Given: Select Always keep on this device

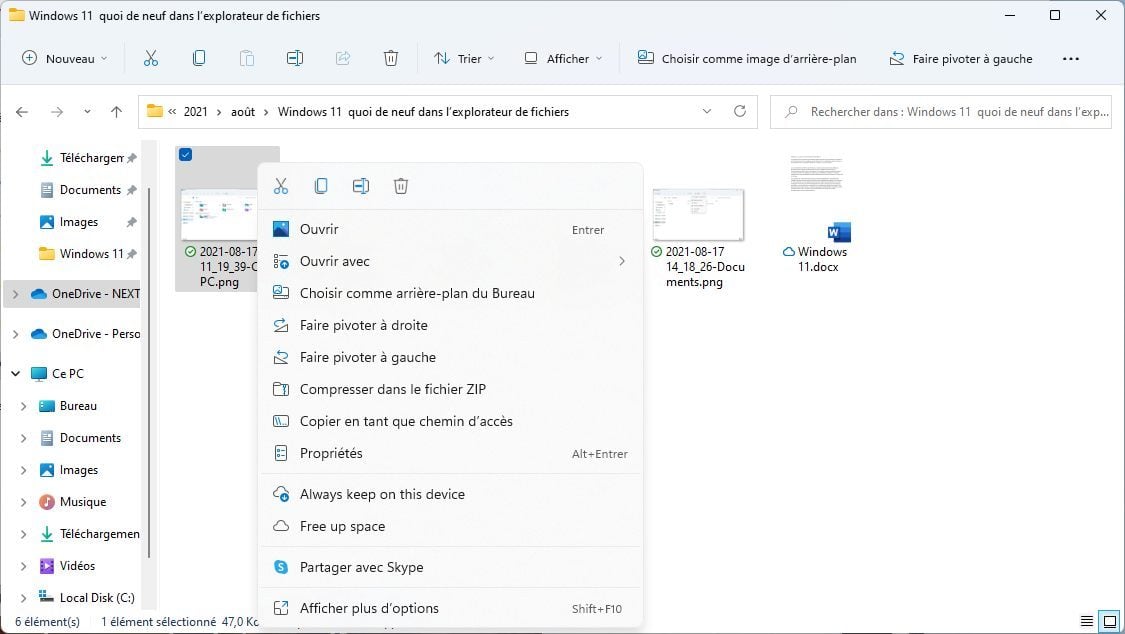Looking at the screenshot, I should pos(451,494).
